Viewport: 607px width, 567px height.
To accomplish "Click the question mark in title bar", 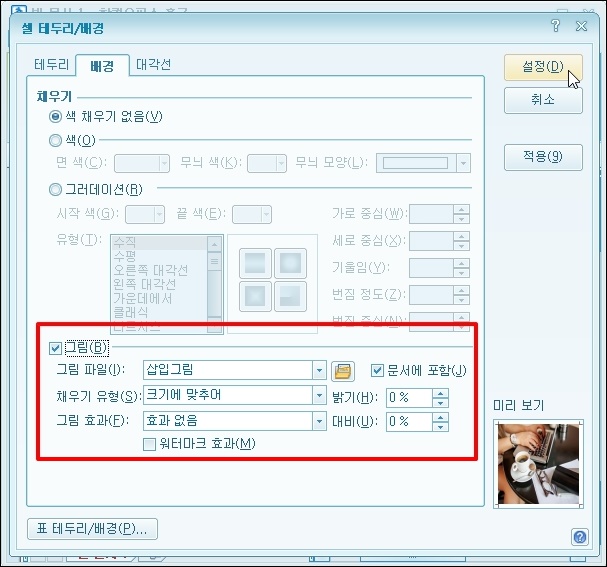I will [556, 26].
